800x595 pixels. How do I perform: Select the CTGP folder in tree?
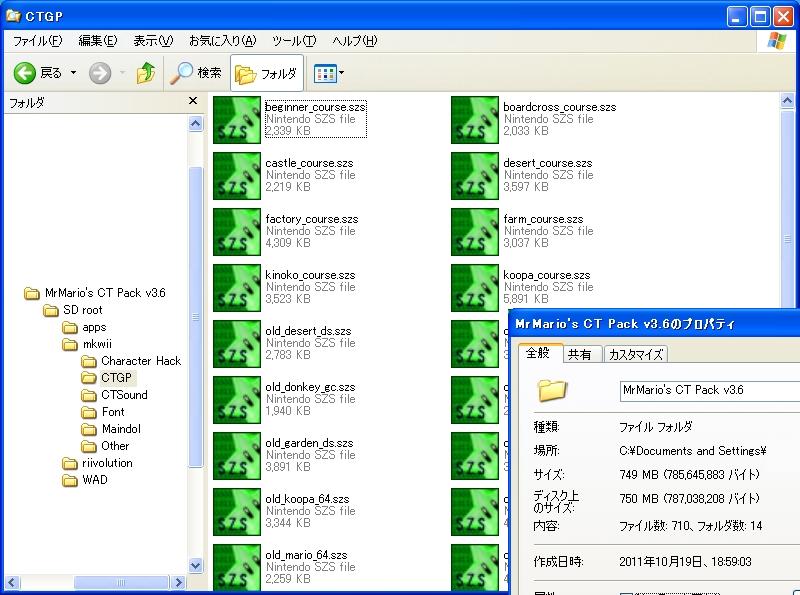tap(116, 378)
